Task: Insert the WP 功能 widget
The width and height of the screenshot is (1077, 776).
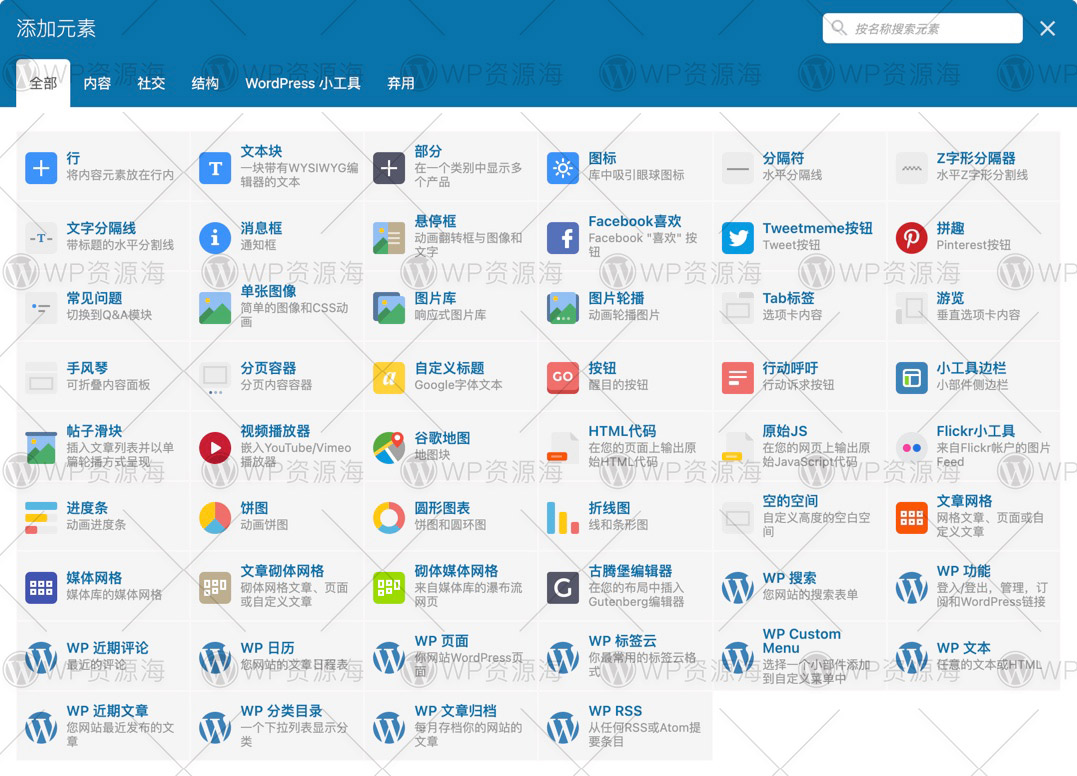Action: click(974, 586)
